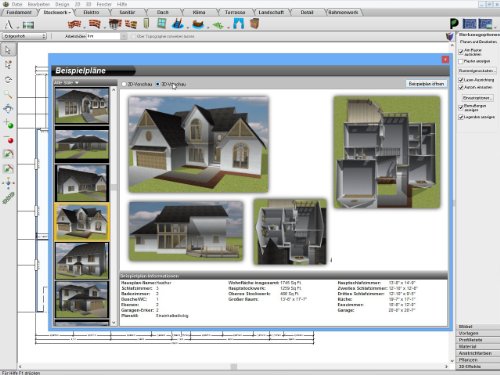This screenshot has height=375, width=500.
Task: Select the measuring ruler tool
Action: click(8, 198)
